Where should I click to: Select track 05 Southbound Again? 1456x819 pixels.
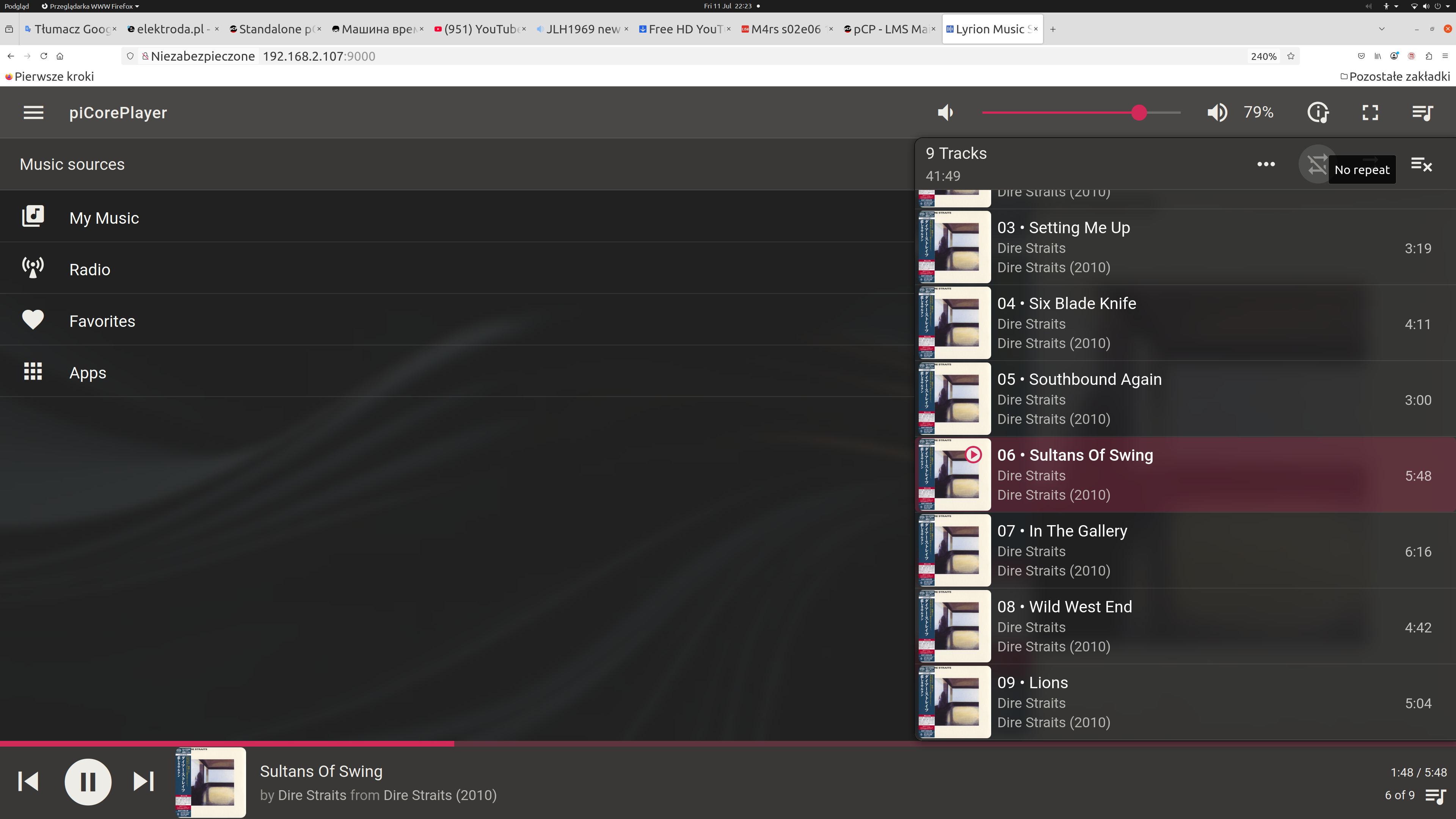coord(1185,399)
